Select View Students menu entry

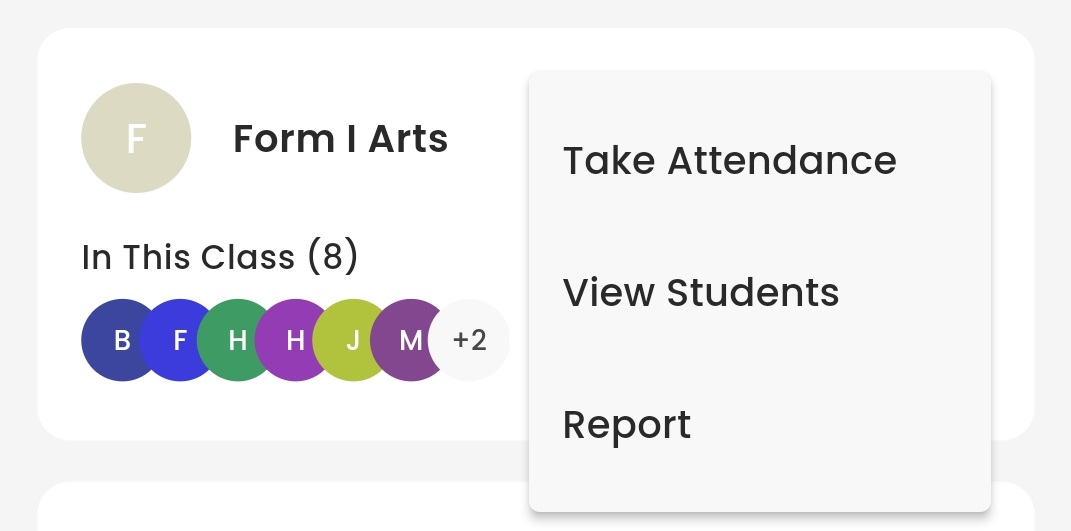pos(701,293)
